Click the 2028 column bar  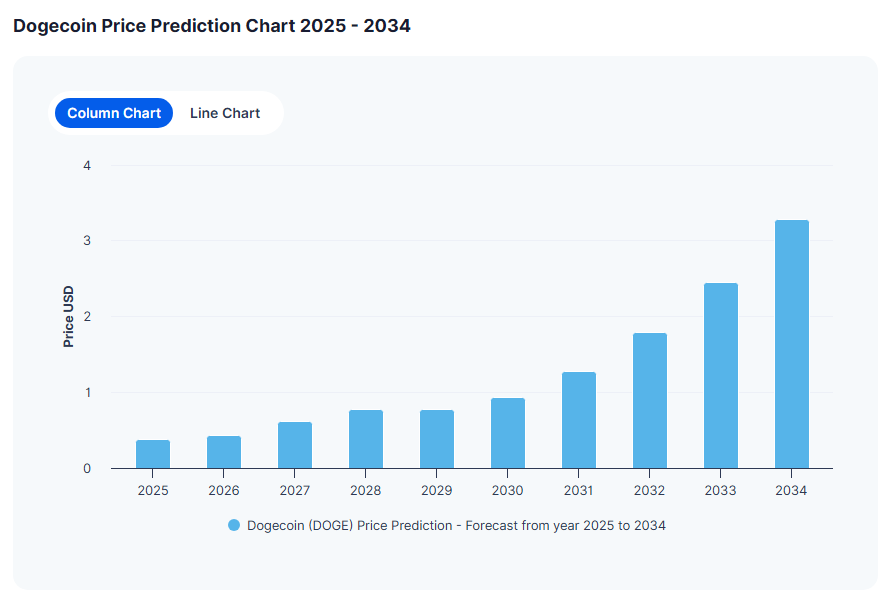(366, 439)
